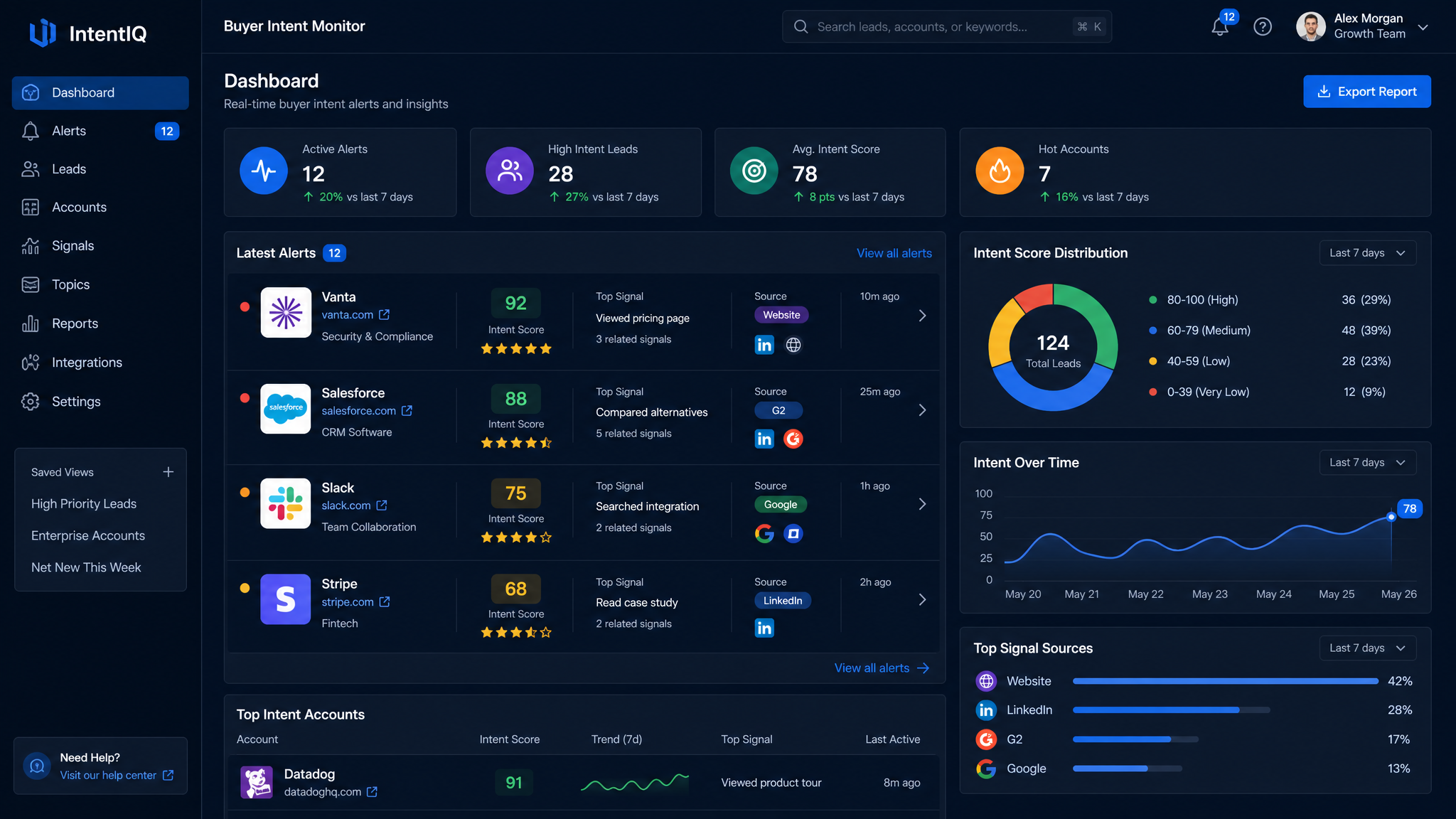Click the Active Alerts pulse icon
Image resolution: width=1456 pixels, height=819 pixels.
click(x=264, y=171)
